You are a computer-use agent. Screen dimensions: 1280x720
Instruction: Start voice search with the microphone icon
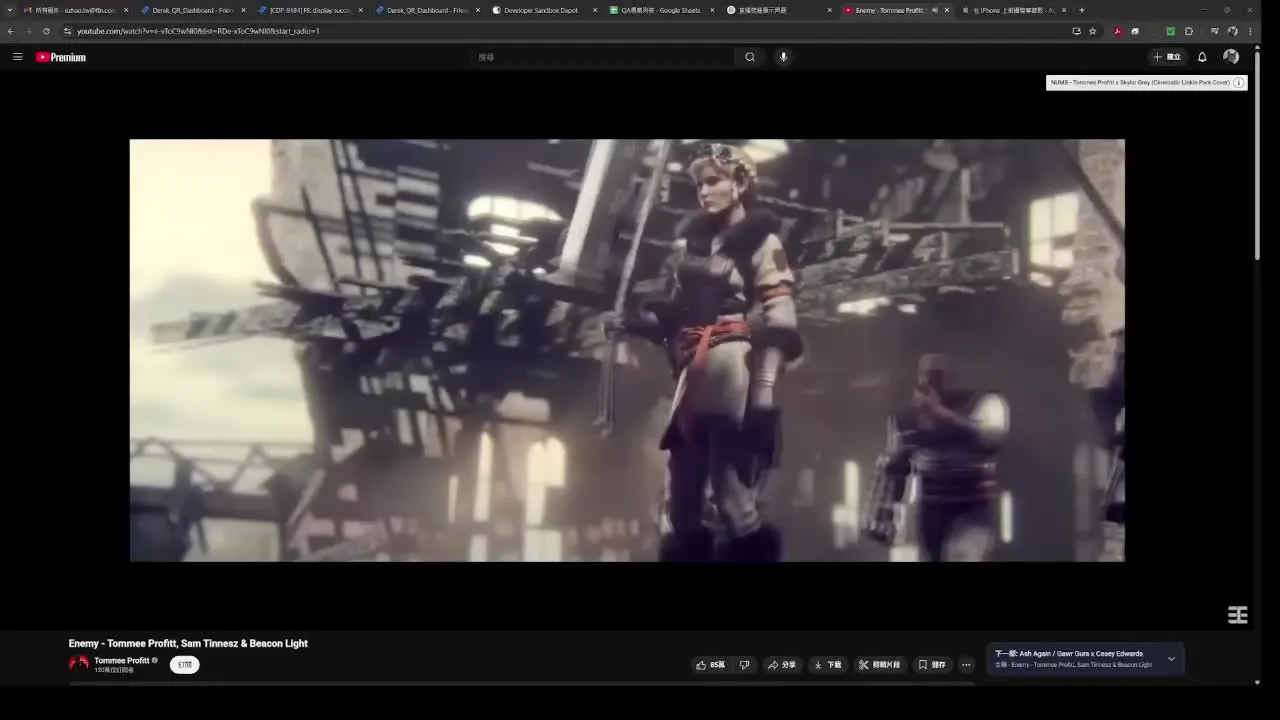(783, 57)
